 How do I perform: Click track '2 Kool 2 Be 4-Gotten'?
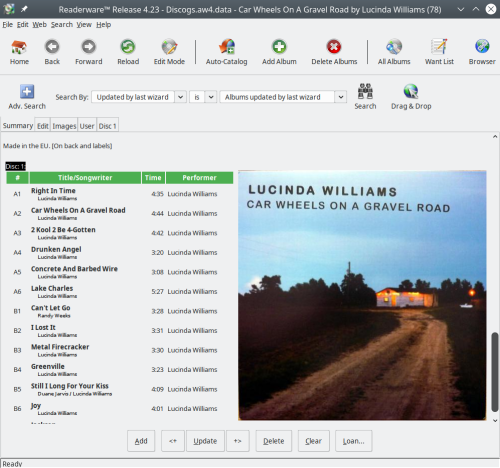tap(63, 230)
